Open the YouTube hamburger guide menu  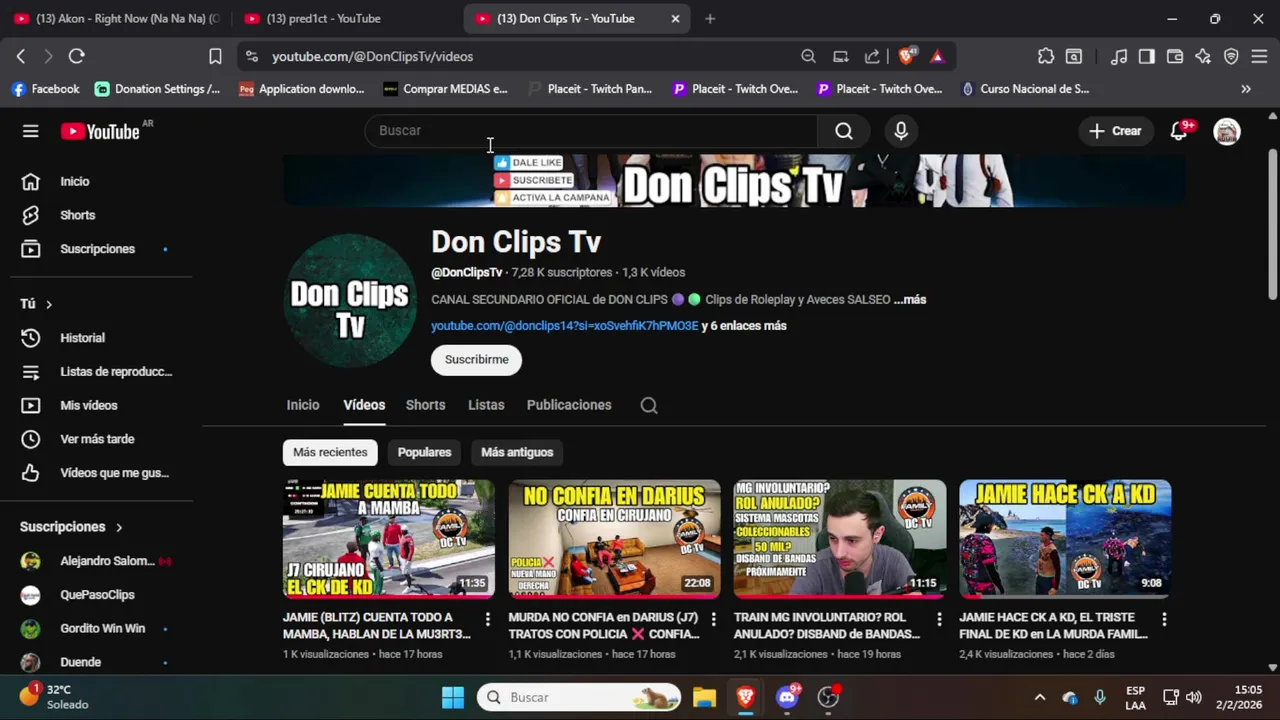click(31, 131)
